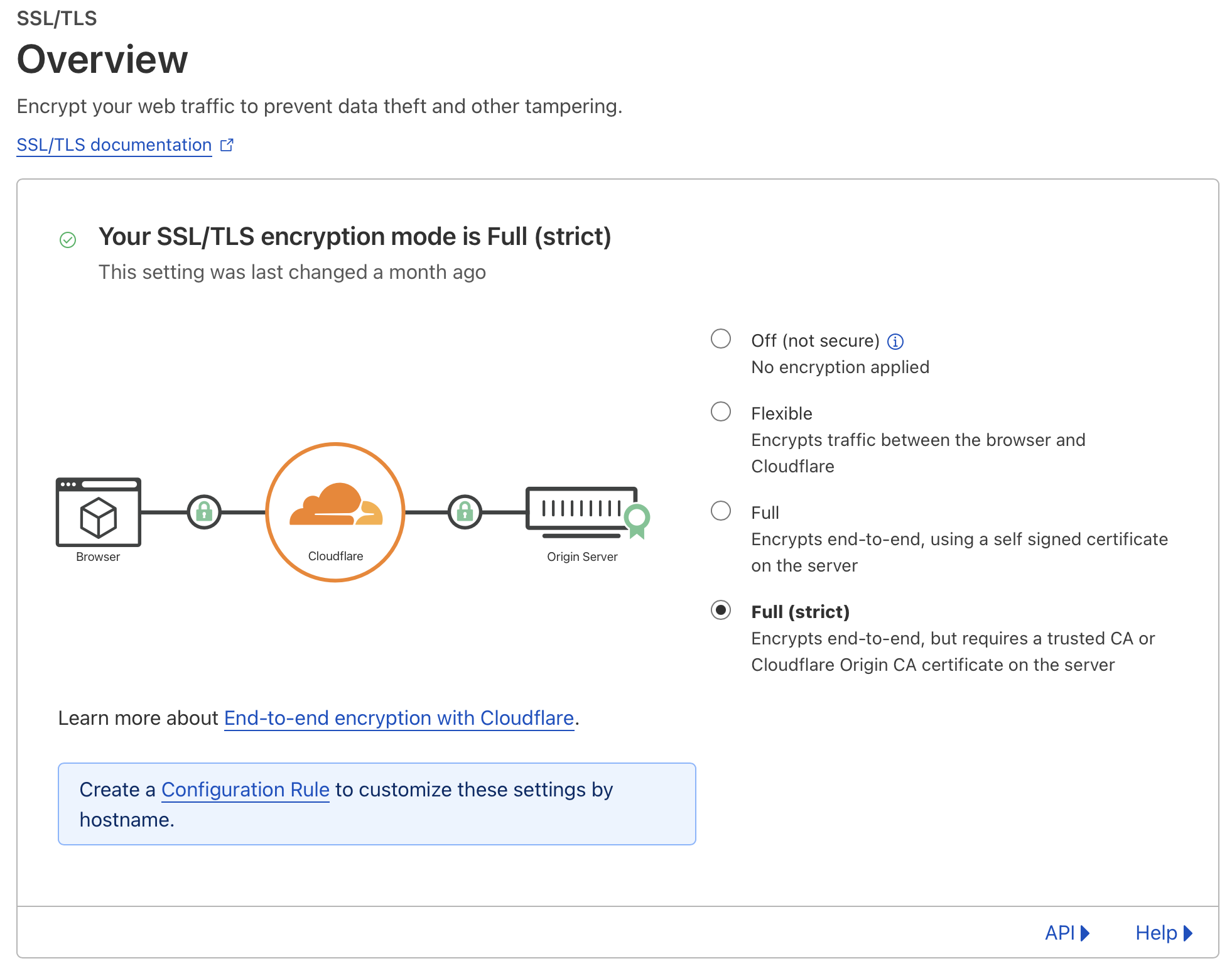
Task: Click the info icon next to Off (not secure)
Action: click(x=895, y=342)
